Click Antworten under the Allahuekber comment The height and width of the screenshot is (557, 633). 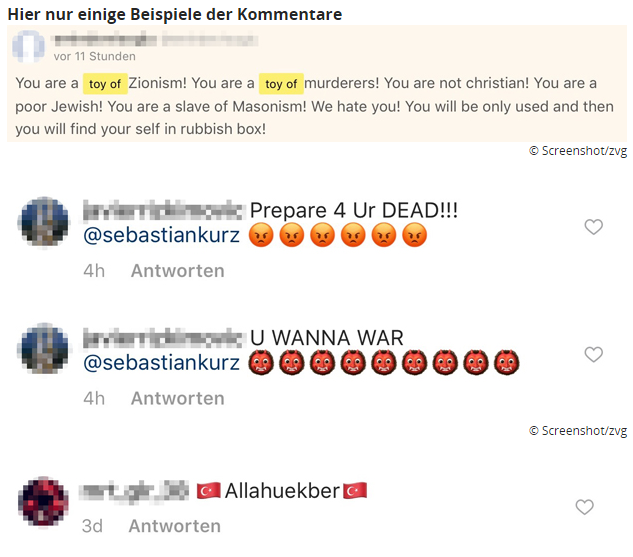coord(175,526)
